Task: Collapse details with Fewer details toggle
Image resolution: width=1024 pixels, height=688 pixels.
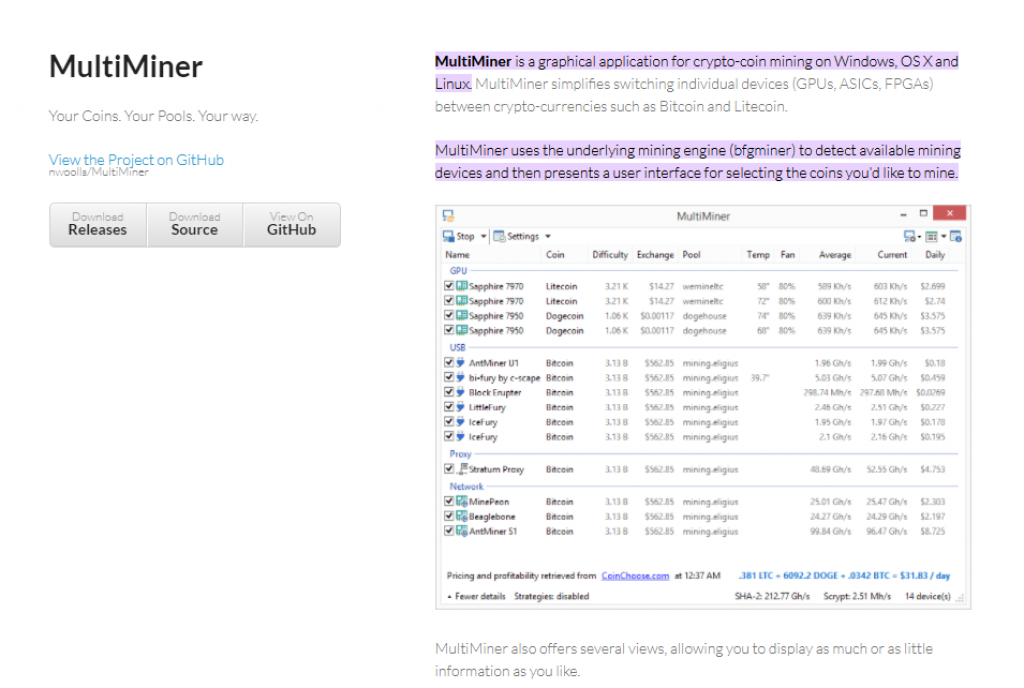Action: [476, 596]
